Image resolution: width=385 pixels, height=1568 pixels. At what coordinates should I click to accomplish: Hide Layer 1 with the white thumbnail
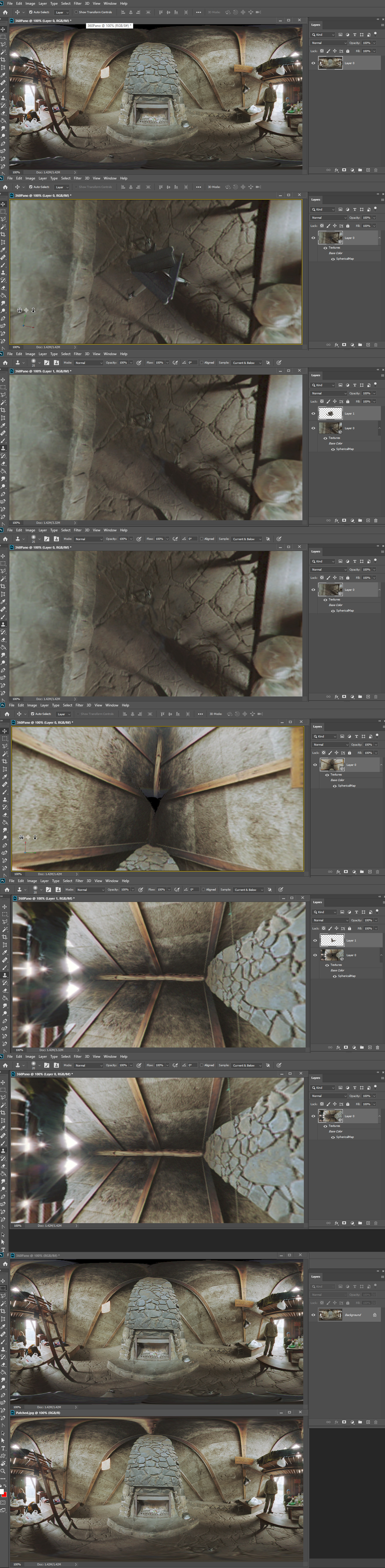pyautogui.click(x=316, y=940)
